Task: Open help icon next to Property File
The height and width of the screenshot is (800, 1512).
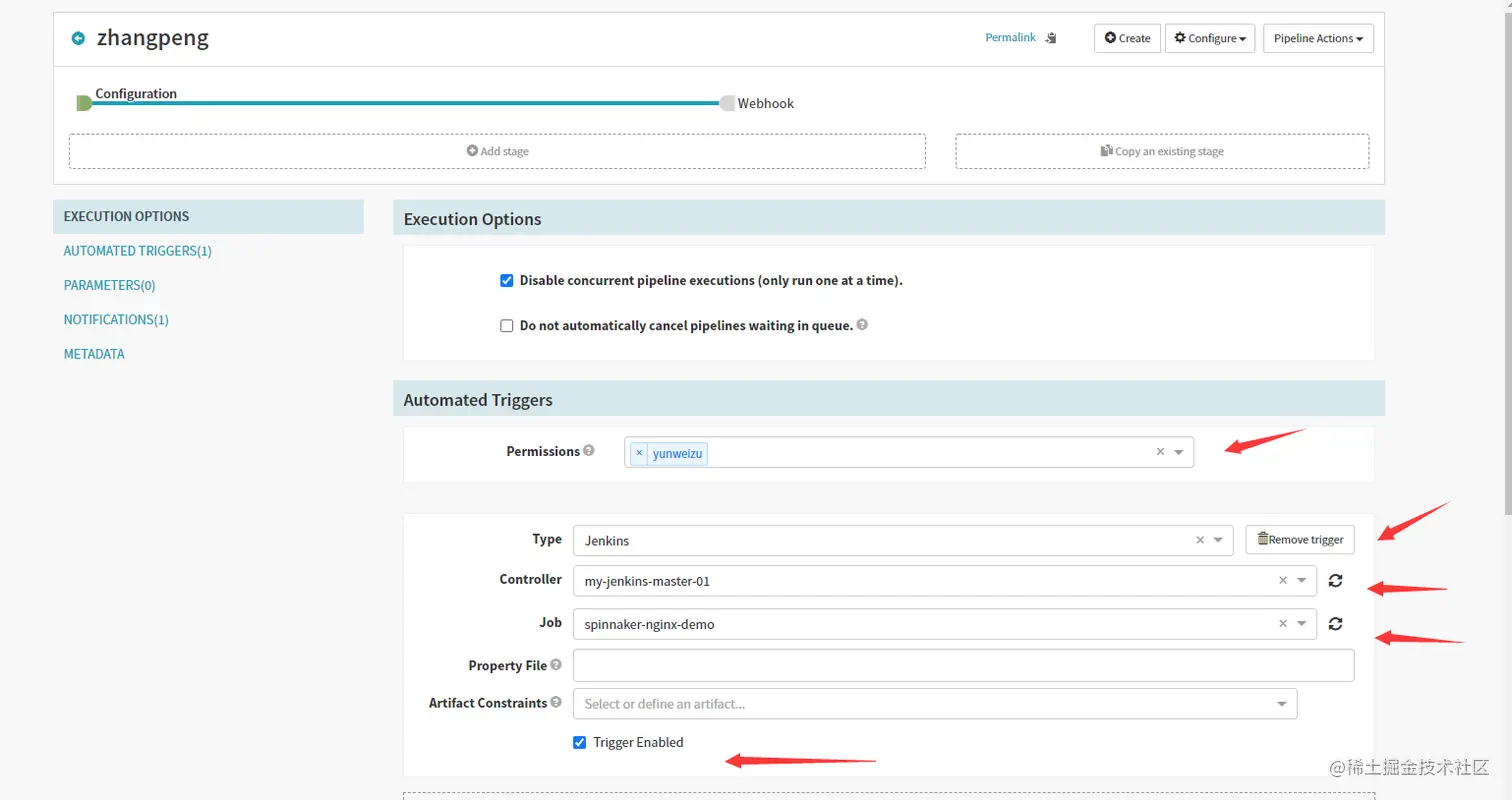Action: (556, 665)
